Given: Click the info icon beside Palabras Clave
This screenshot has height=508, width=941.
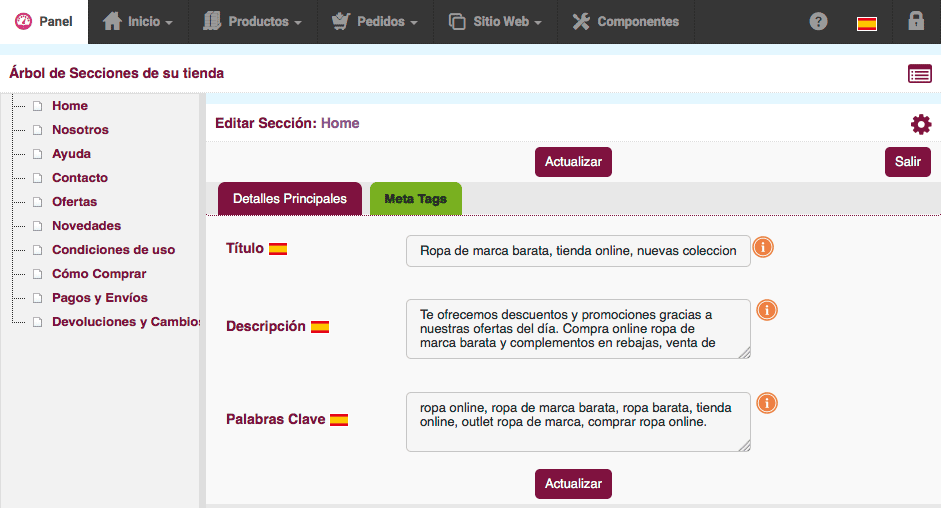Looking at the screenshot, I should coord(767,403).
